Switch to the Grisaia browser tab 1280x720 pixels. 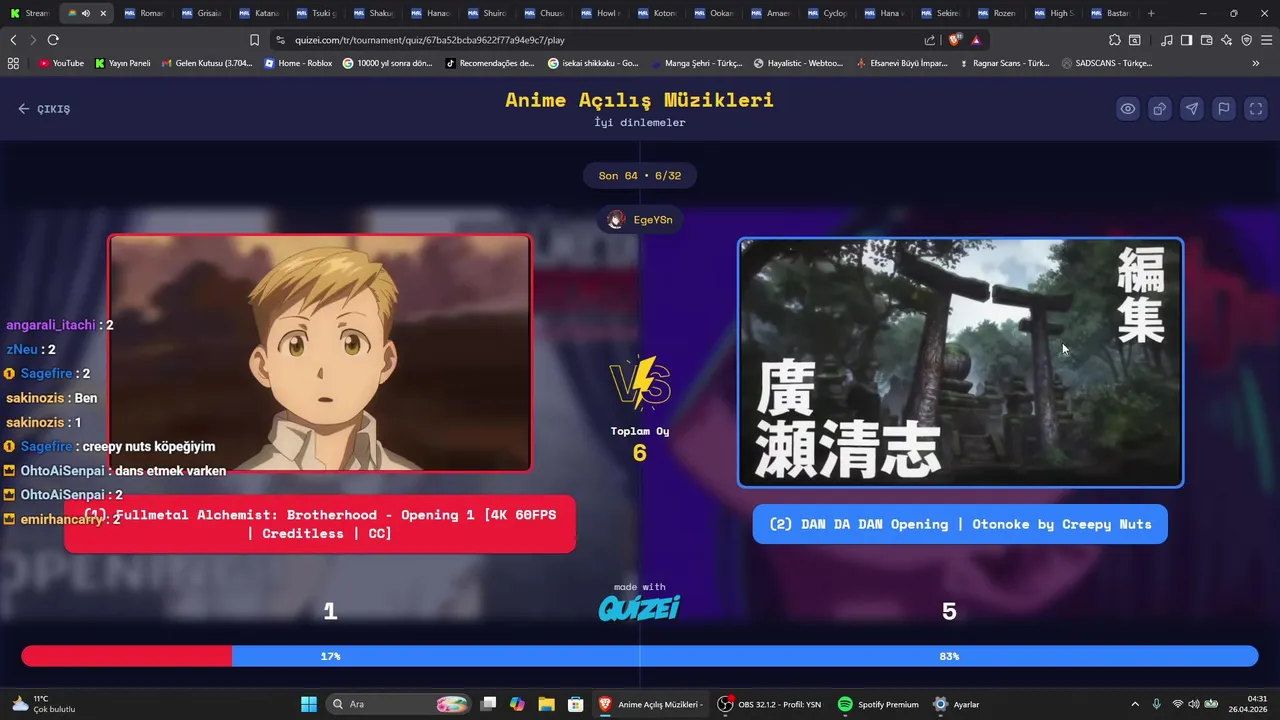[202, 13]
